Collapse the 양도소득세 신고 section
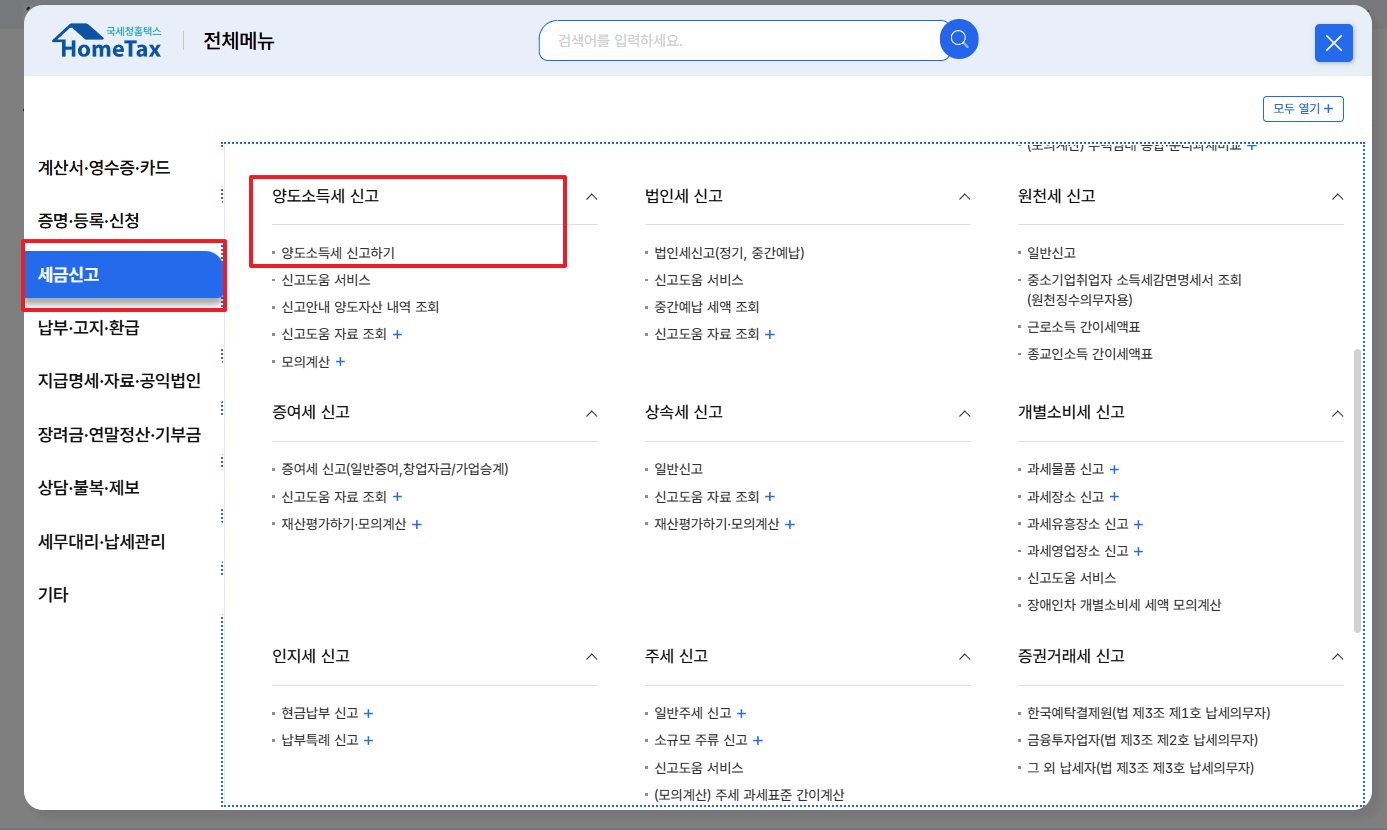 tap(590, 198)
